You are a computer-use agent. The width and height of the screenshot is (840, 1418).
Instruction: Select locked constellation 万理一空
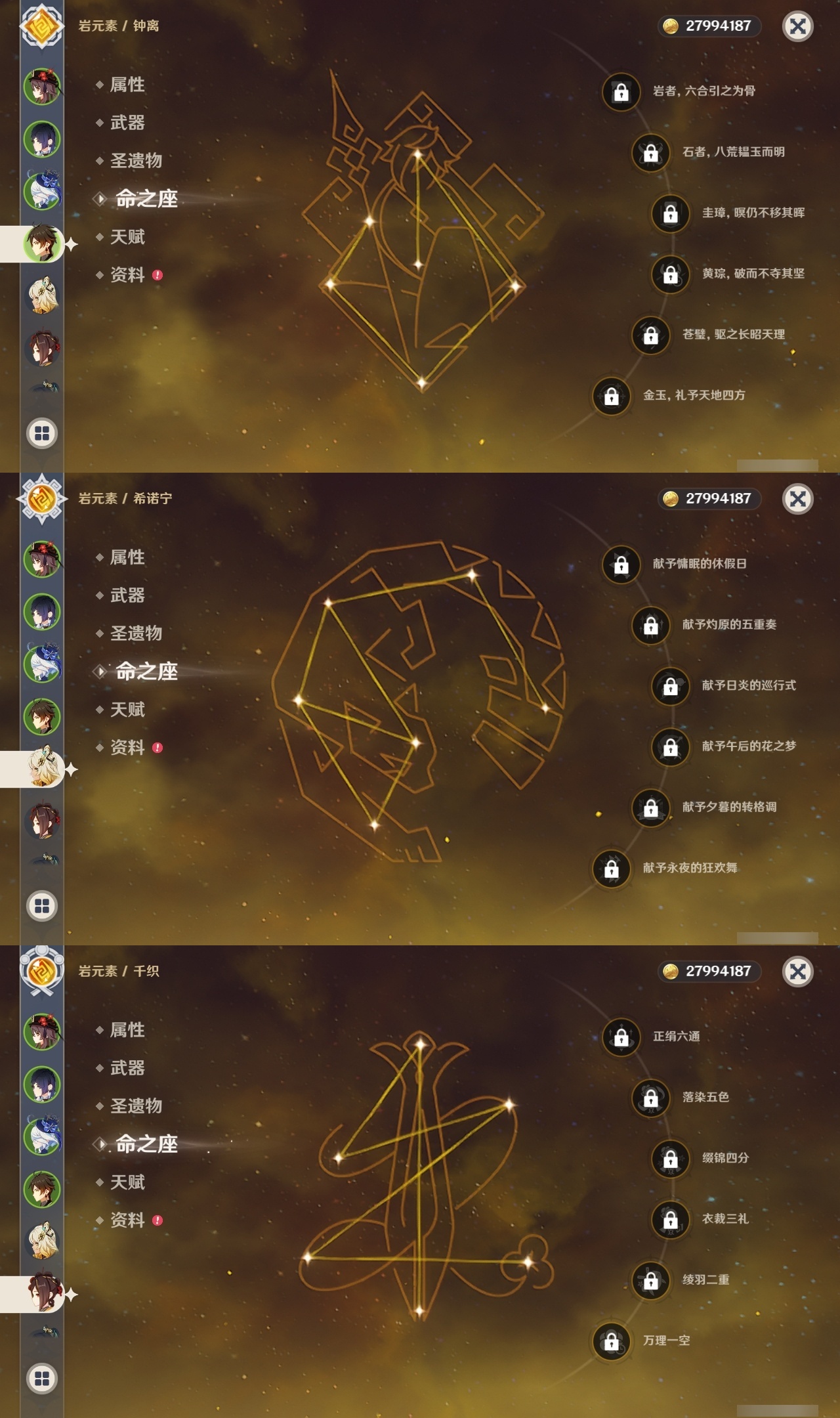point(642,1341)
